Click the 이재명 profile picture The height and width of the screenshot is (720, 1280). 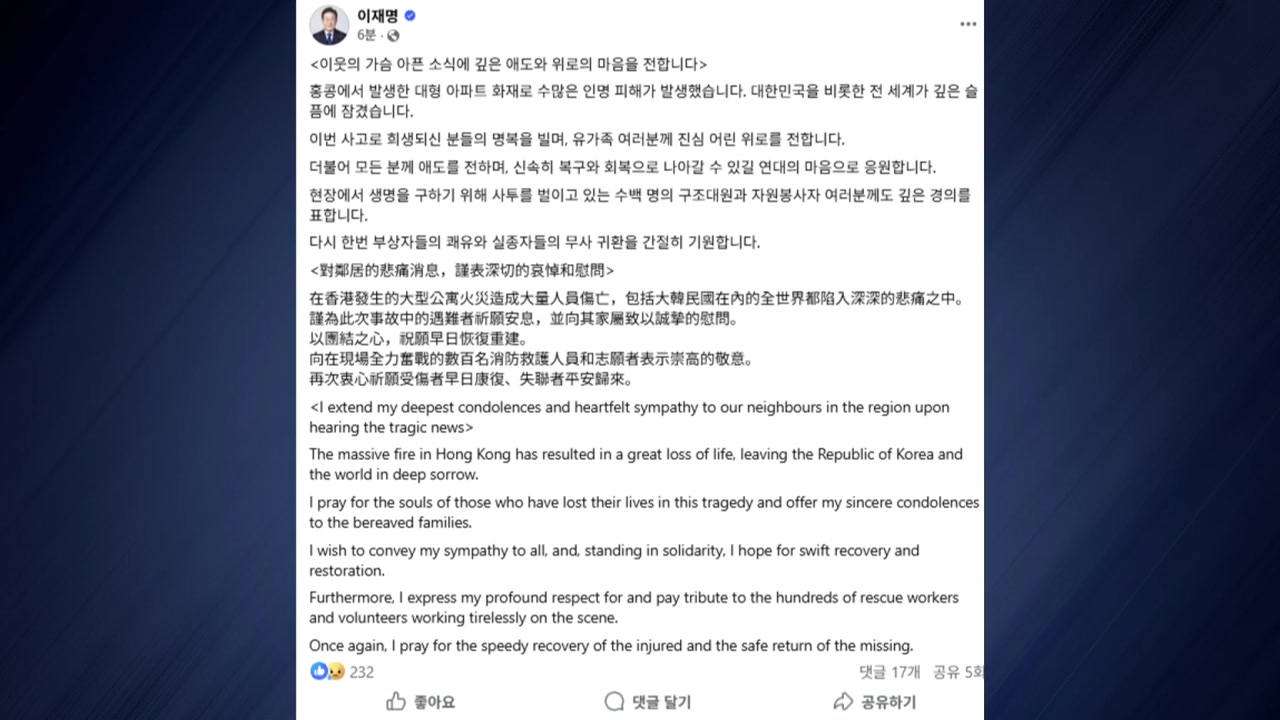[x=329, y=25]
